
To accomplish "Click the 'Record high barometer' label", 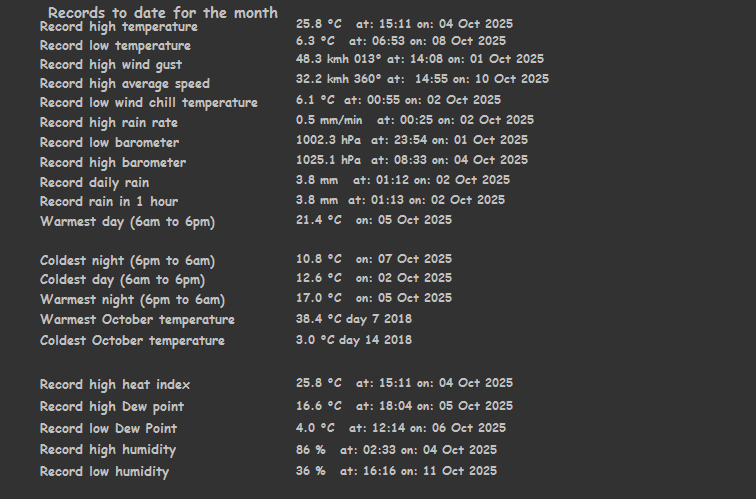I will coord(113,163).
